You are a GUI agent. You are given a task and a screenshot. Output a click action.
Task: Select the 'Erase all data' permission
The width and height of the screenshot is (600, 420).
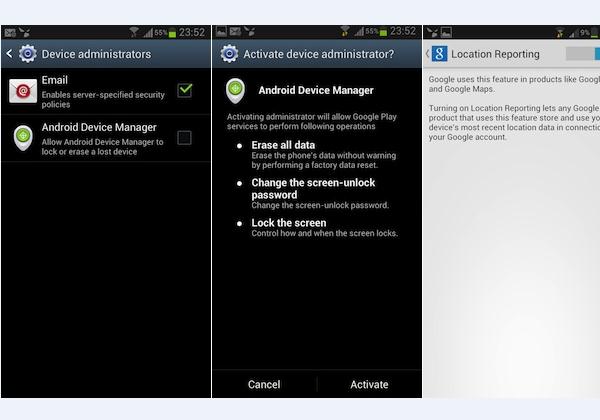[x=283, y=145]
